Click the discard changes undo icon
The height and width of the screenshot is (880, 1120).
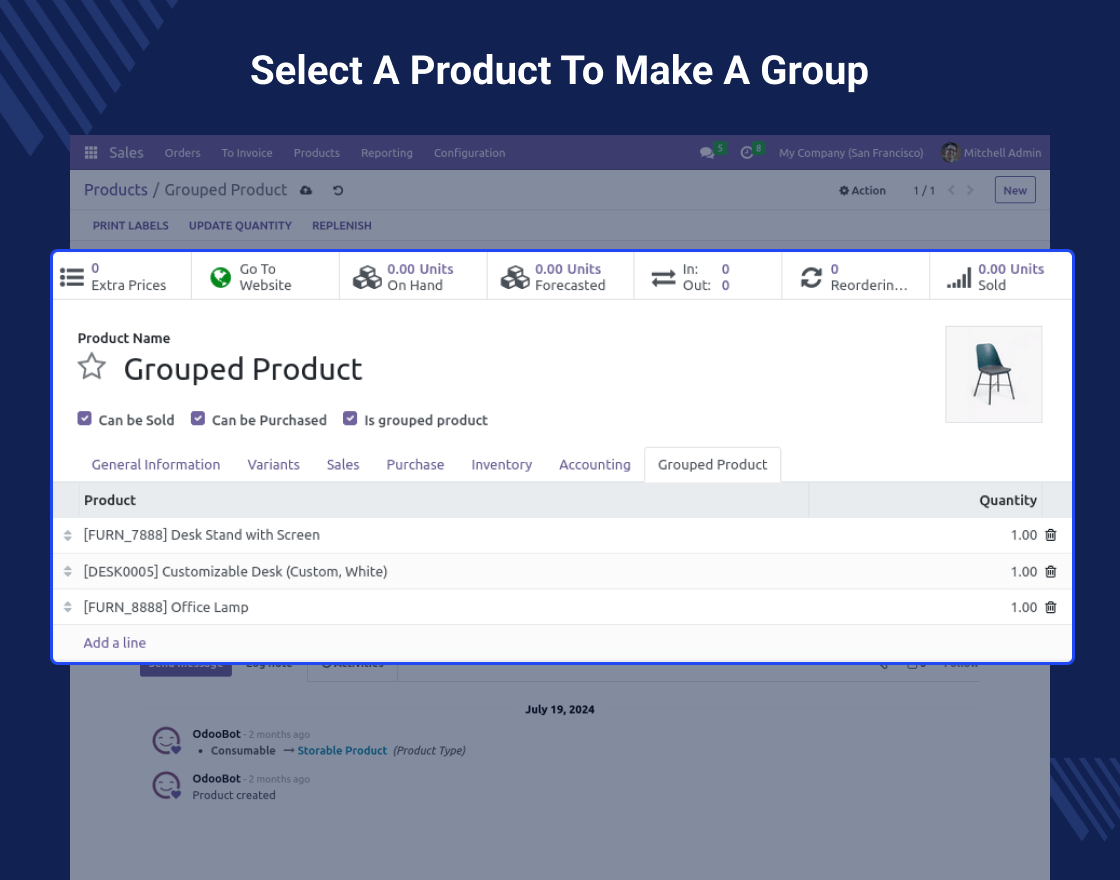[x=338, y=191]
